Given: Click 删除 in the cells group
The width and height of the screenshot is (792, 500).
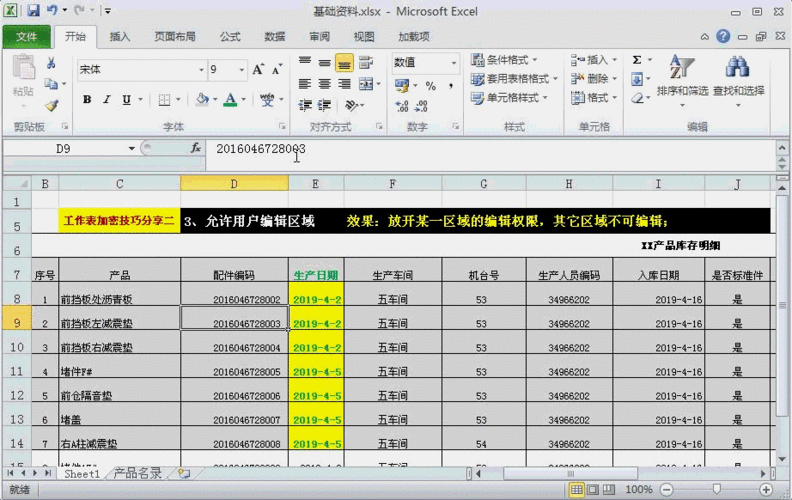Looking at the screenshot, I should (594, 79).
